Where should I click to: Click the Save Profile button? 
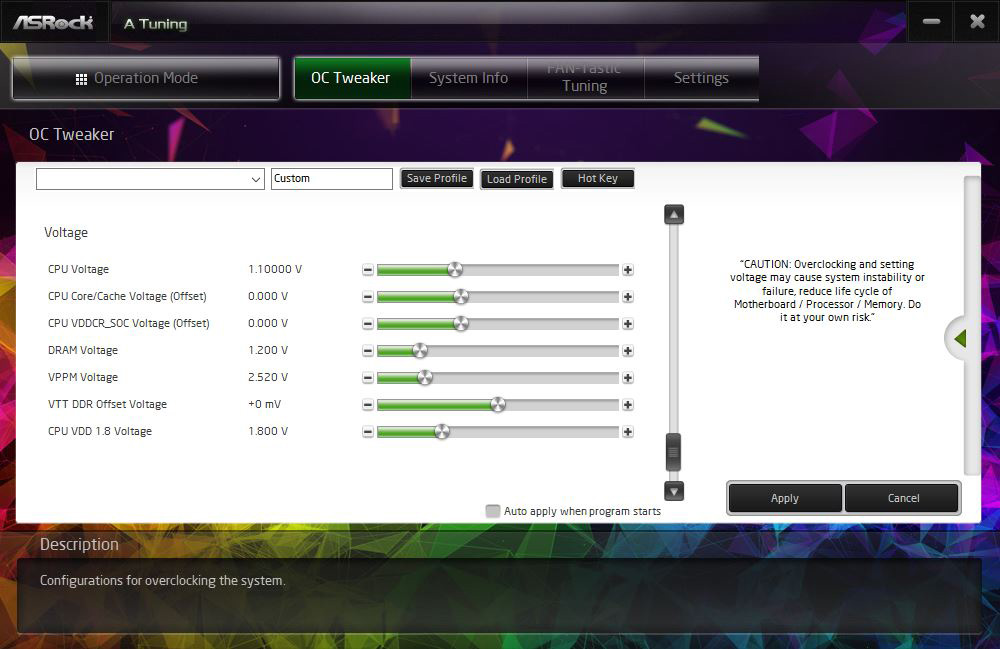(437, 179)
